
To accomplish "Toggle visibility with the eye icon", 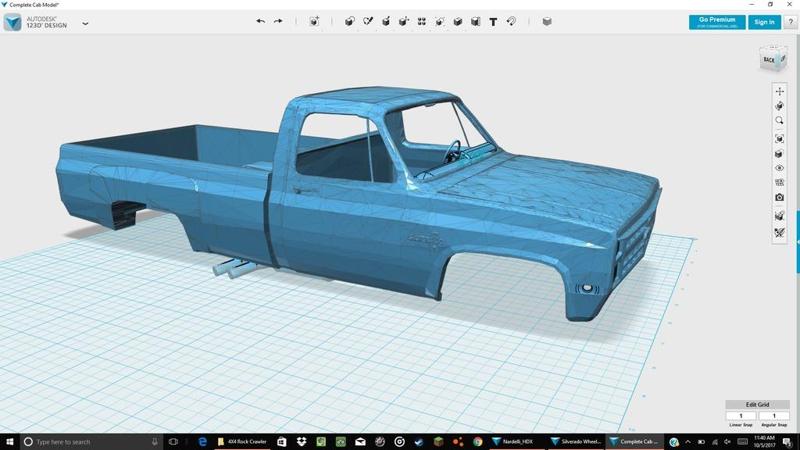I will click(x=780, y=168).
